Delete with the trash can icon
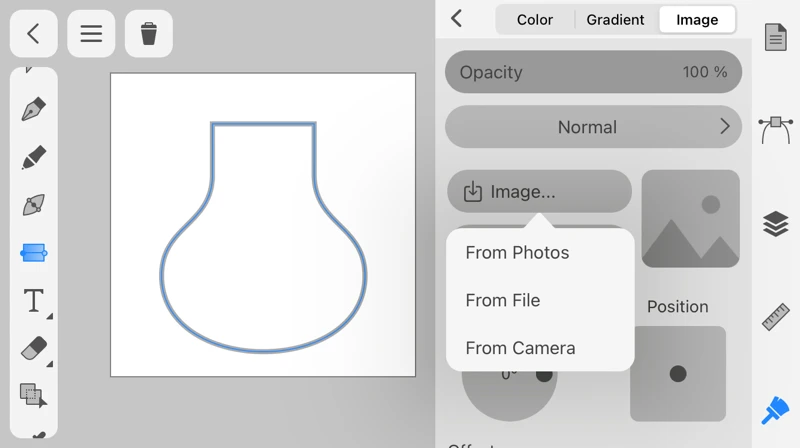This screenshot has width=800, height=448. click(x=149, y=33)
